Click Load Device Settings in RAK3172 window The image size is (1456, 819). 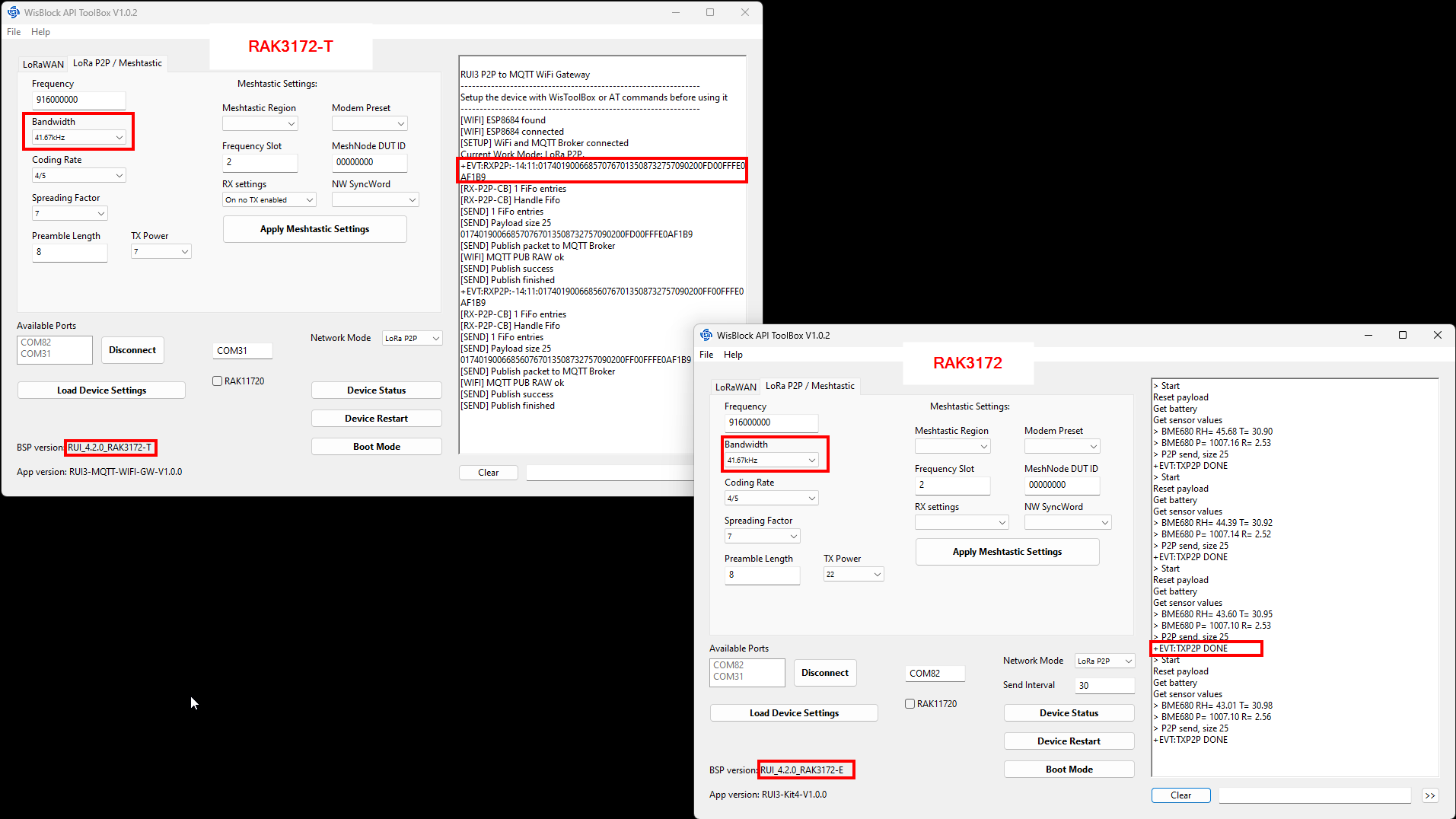(794, 713)
